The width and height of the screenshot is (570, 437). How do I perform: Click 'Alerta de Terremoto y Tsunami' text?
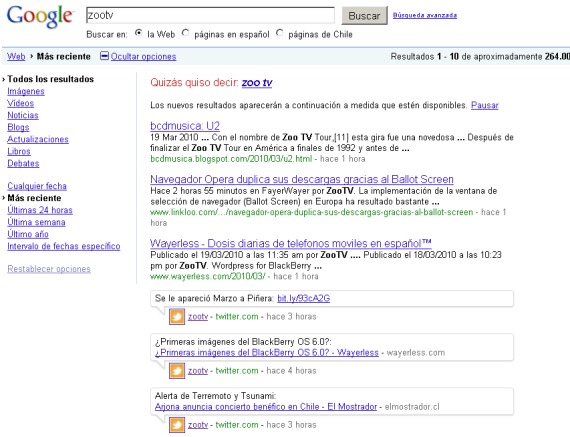point(215,396)
